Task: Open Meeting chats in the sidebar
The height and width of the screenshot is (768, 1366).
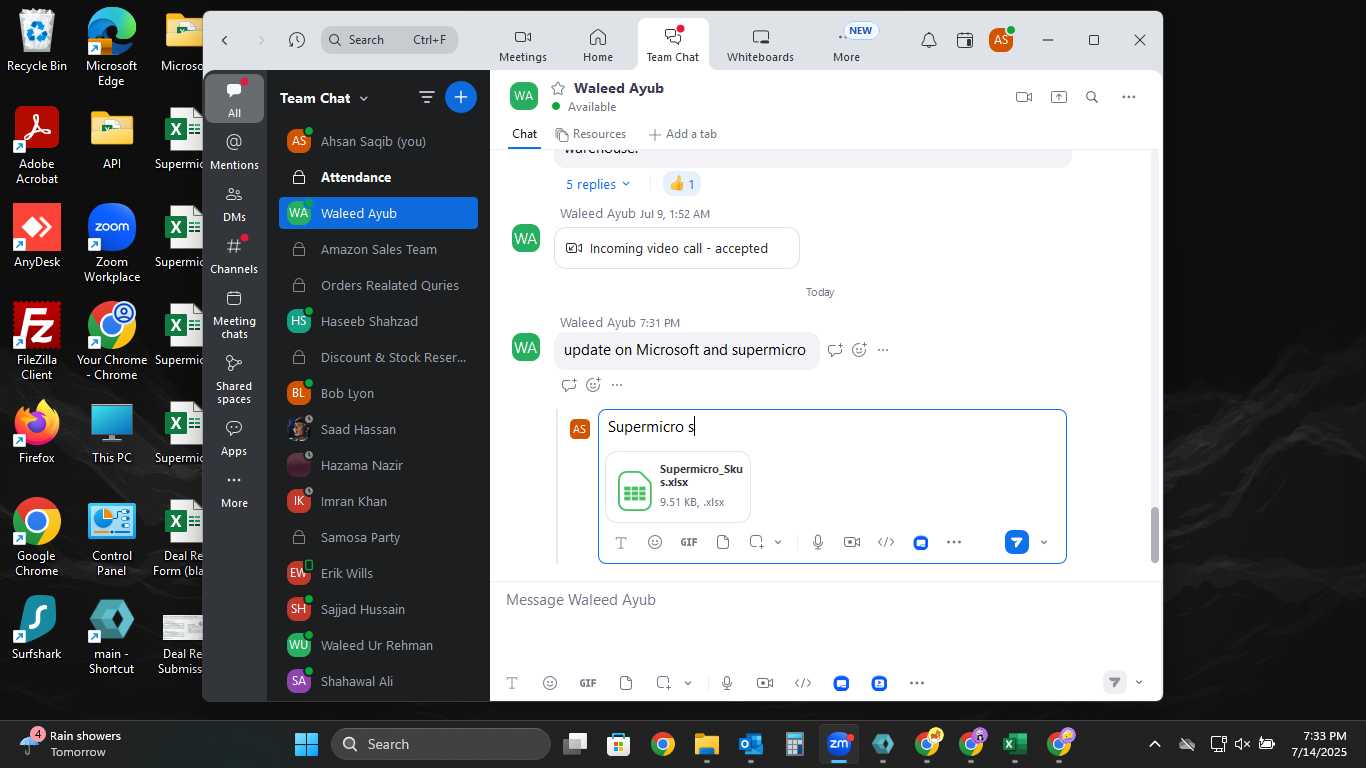Action: (234, 314)
